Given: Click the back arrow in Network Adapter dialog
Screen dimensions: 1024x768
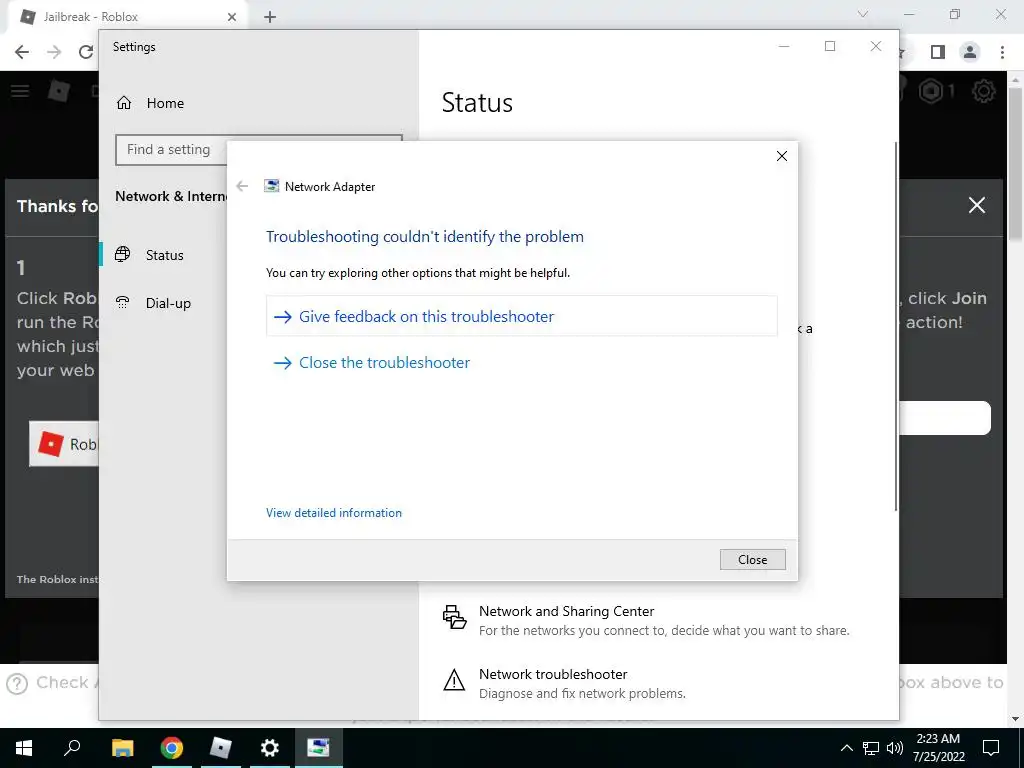Looking at the screenshot, I should tap(242, 186).
